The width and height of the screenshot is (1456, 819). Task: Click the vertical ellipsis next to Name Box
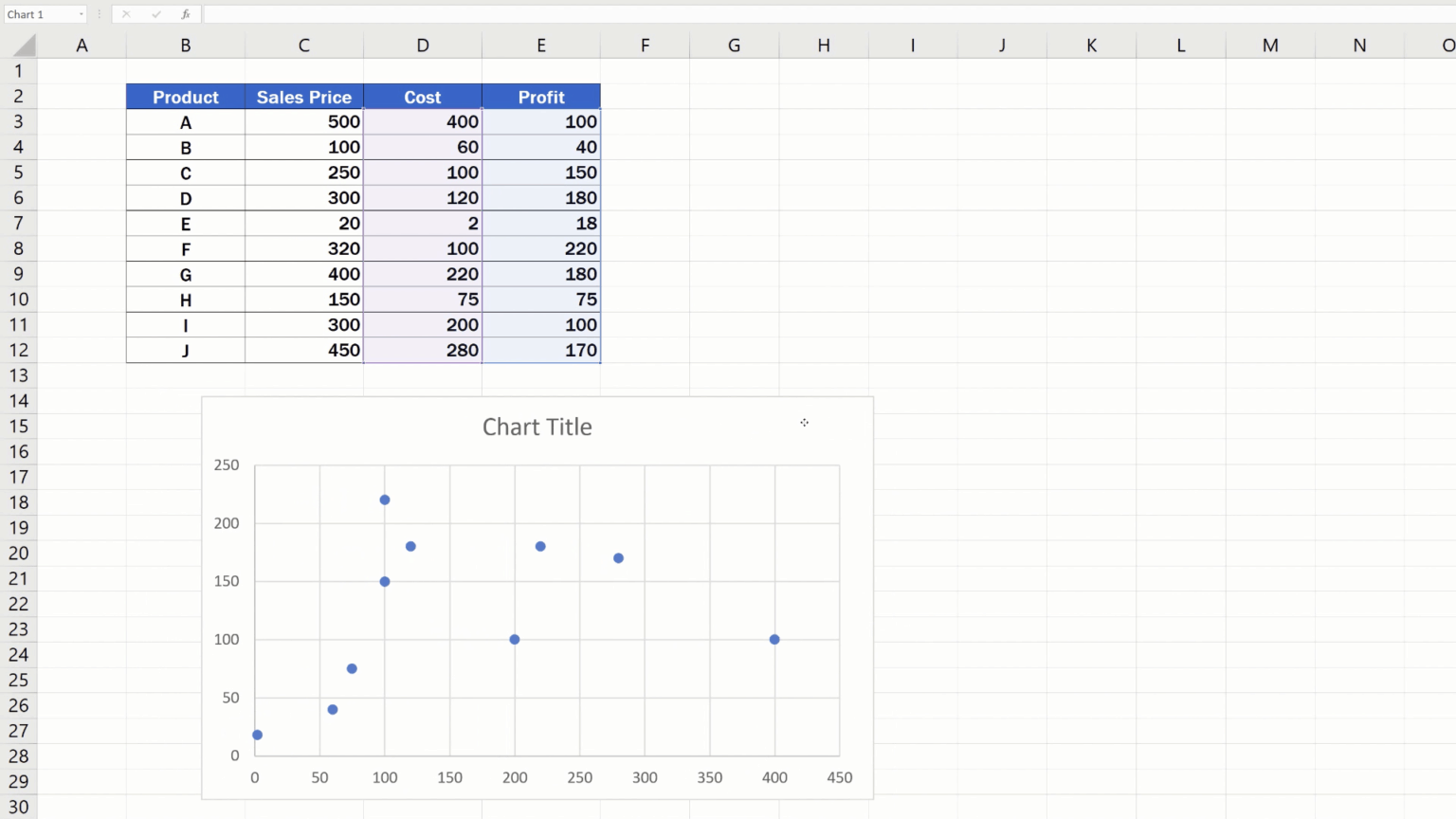pyautogui.click(x=98, y=14)
